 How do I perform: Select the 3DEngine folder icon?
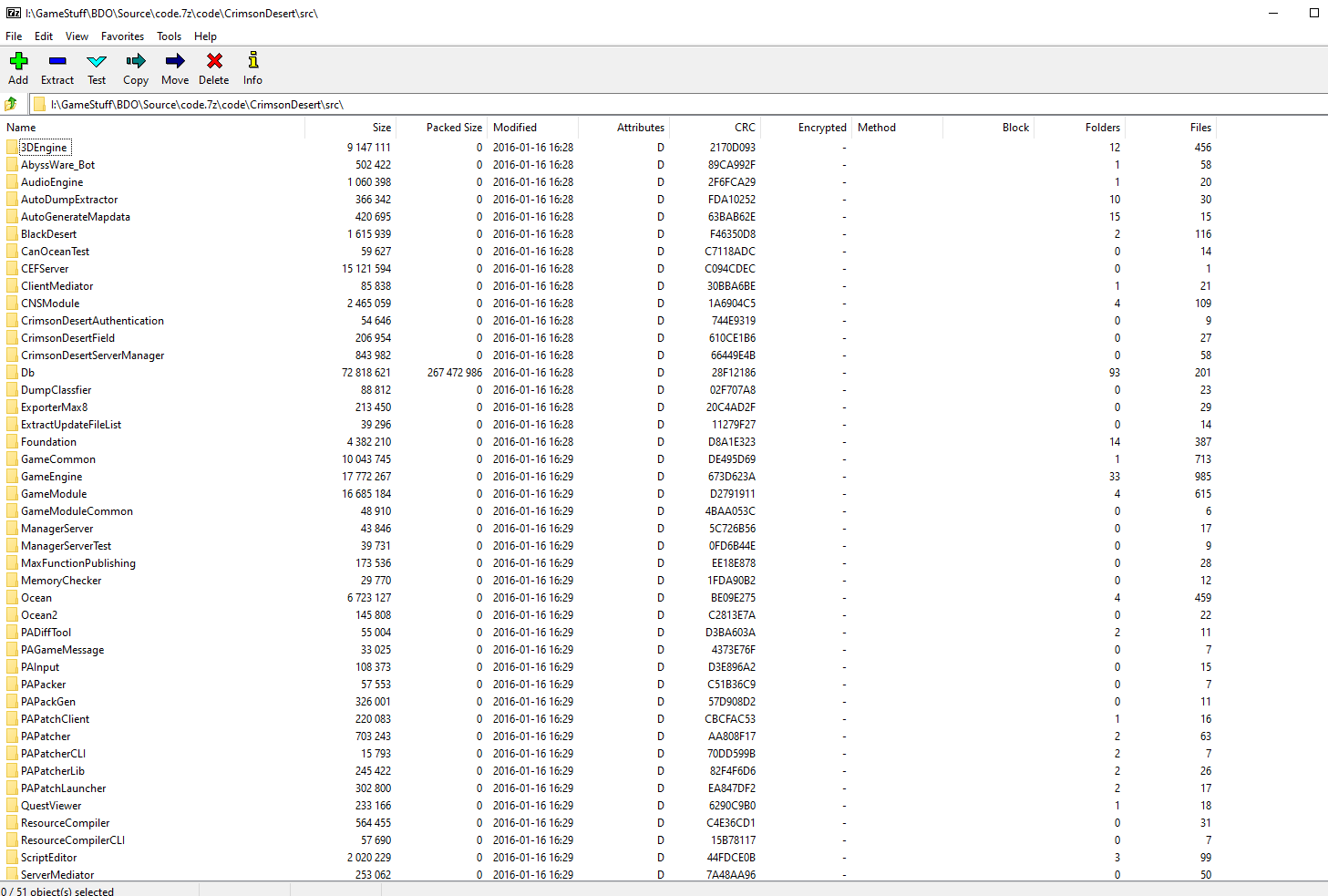pyautogui.click(x=12, y=148)
